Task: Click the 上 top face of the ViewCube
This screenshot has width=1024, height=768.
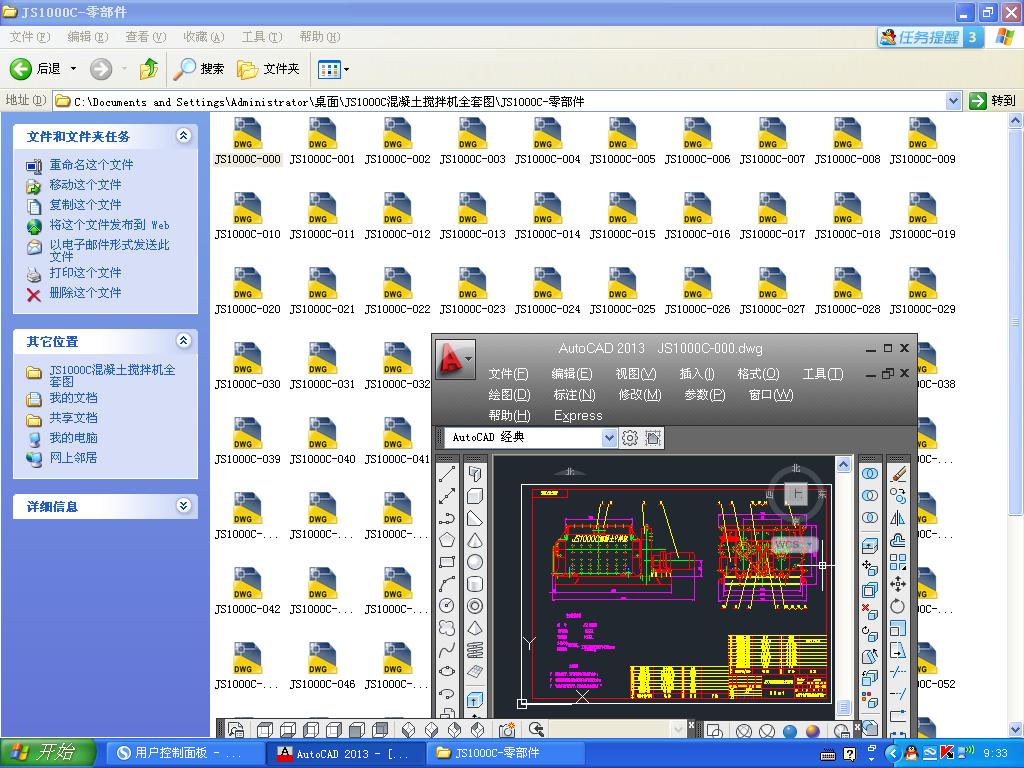Action: tap(796, 494)
